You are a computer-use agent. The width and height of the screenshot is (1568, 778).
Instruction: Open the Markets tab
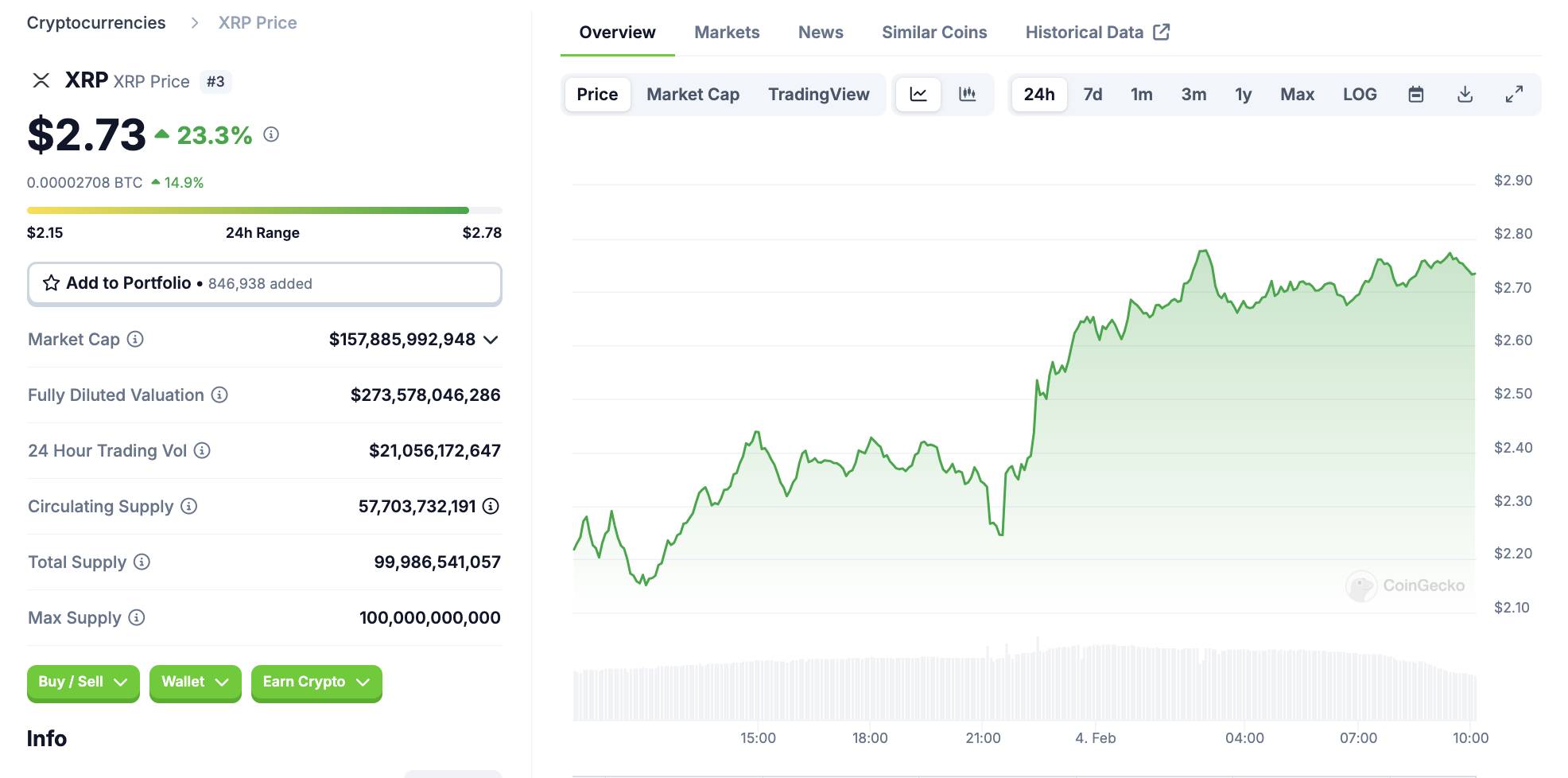[727, 33]
